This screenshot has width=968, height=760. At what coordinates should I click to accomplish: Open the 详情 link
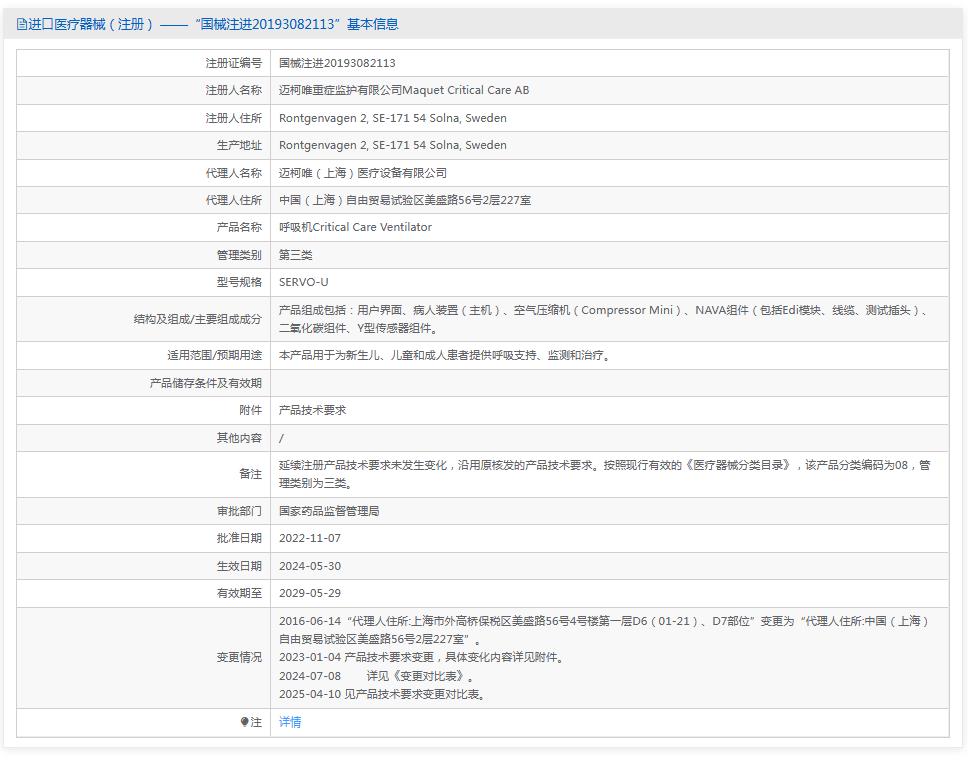tap(290, 722)
